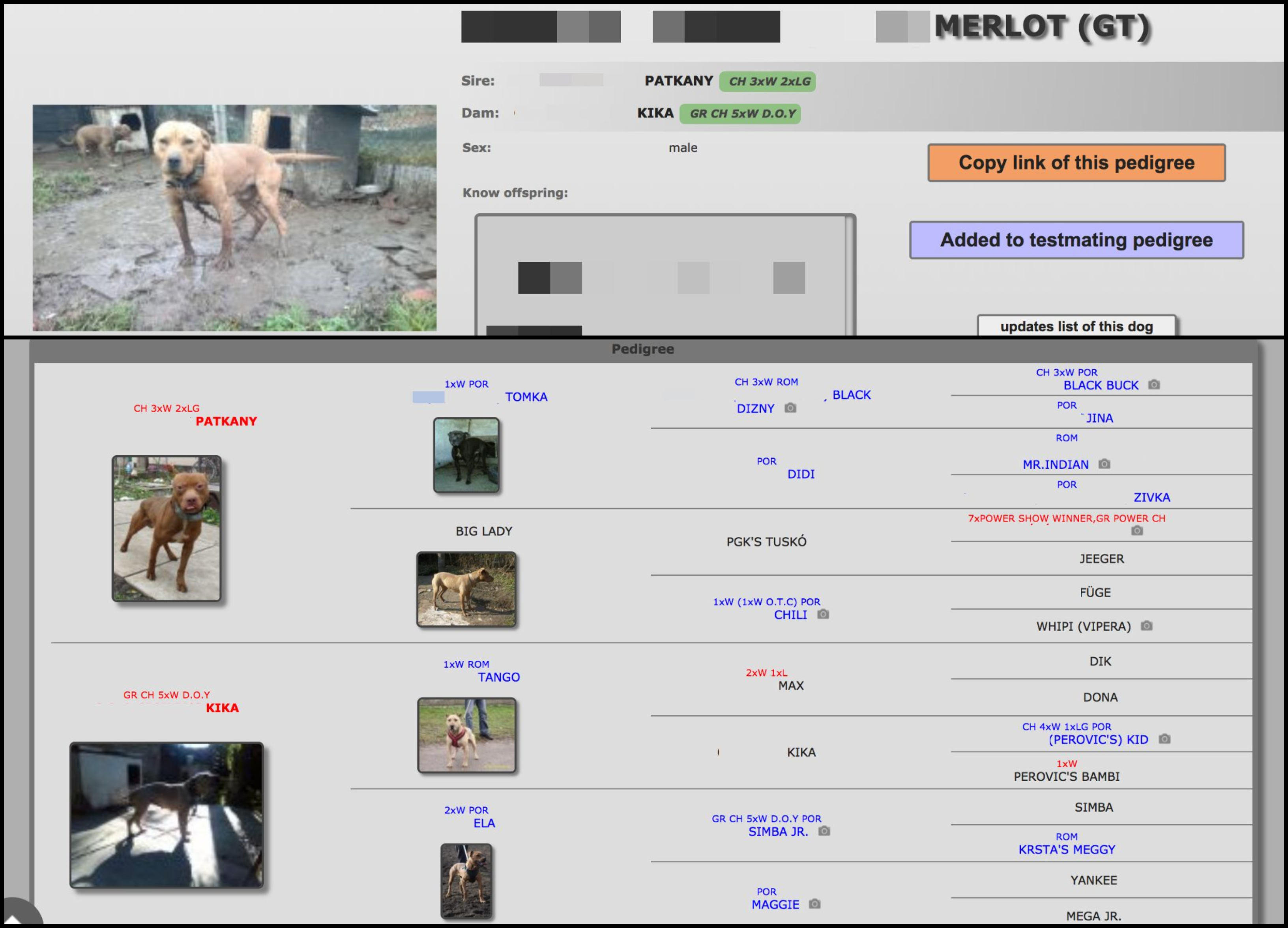Click MAX name text
The image size is (1288, 928).
point(790,686)
